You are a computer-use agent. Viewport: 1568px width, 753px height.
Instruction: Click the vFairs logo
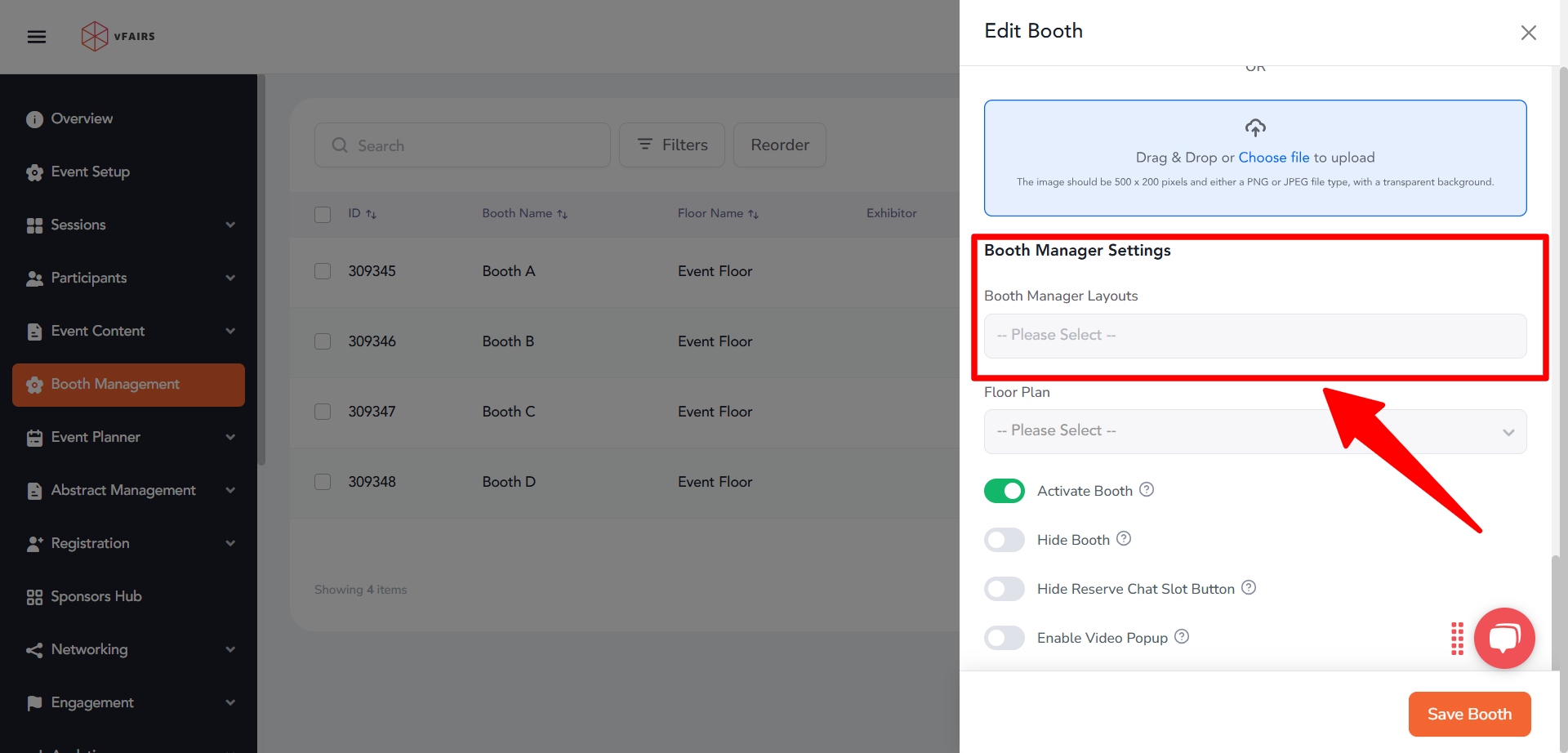(x=116, y=36)
